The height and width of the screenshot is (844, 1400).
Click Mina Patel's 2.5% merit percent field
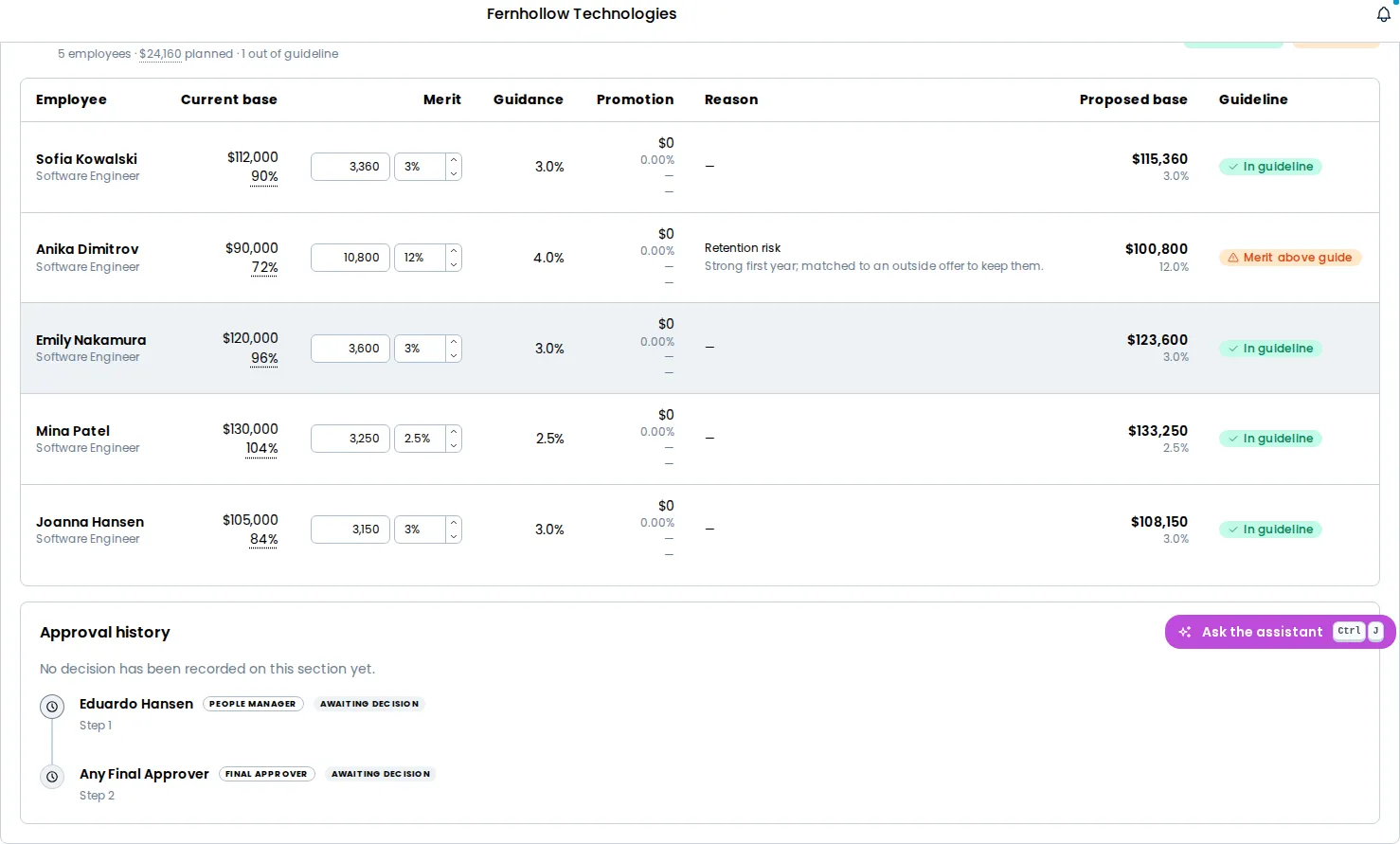(421, 439)
